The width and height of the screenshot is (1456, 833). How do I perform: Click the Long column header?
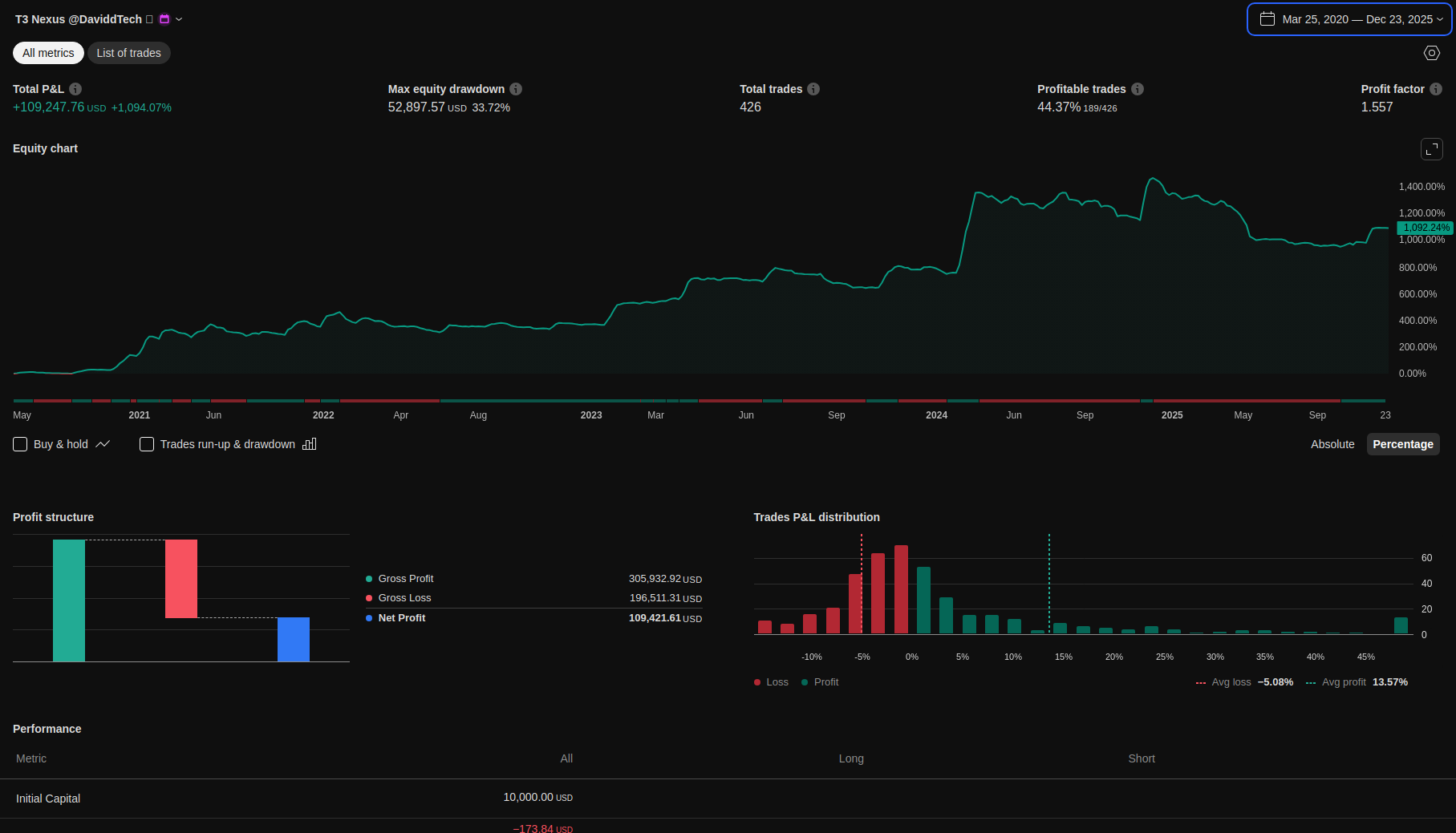(x=851, y=758)
